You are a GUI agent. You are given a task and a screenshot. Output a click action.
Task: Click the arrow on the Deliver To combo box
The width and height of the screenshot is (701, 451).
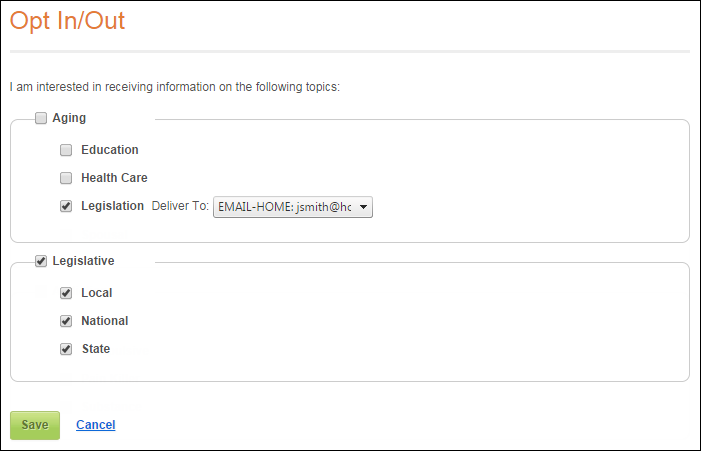pyautogui.click(x=363, y=207)
